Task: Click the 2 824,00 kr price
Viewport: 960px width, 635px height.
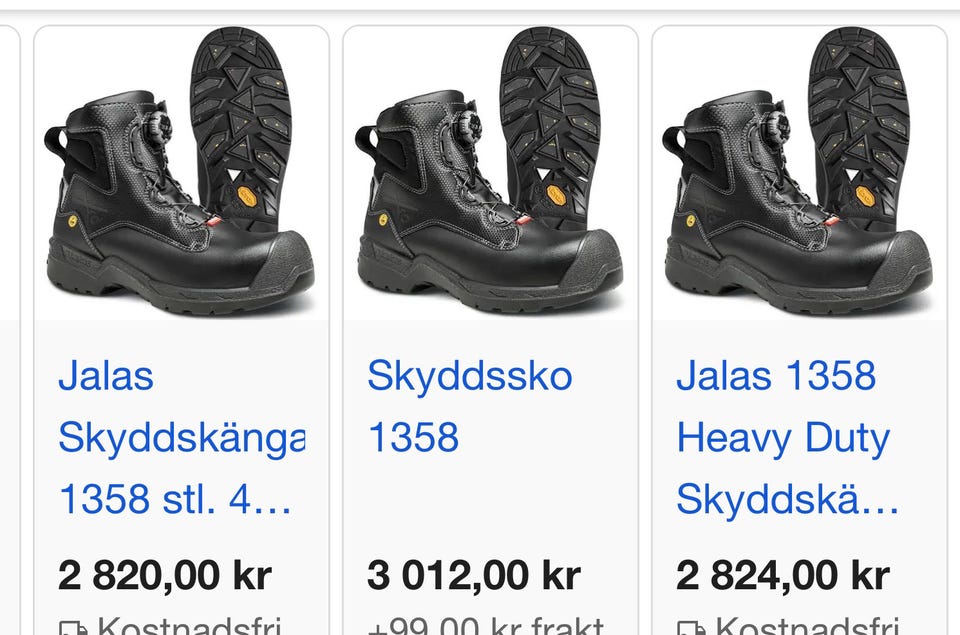Action: point(782,576)
